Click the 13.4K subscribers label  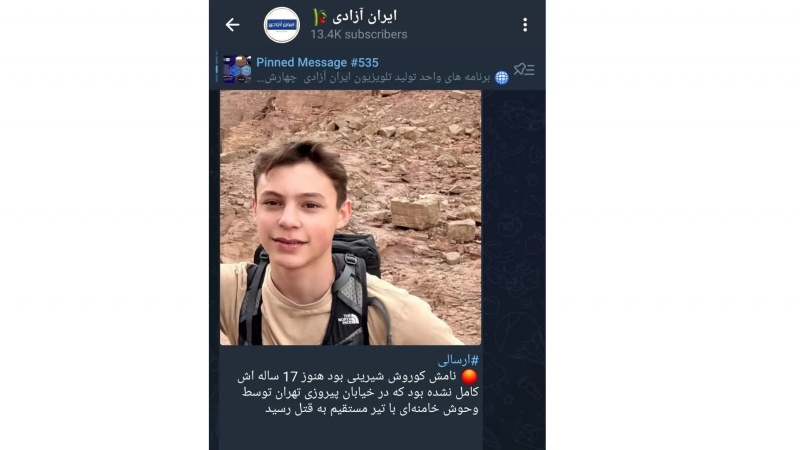click(x=359, y=34)
